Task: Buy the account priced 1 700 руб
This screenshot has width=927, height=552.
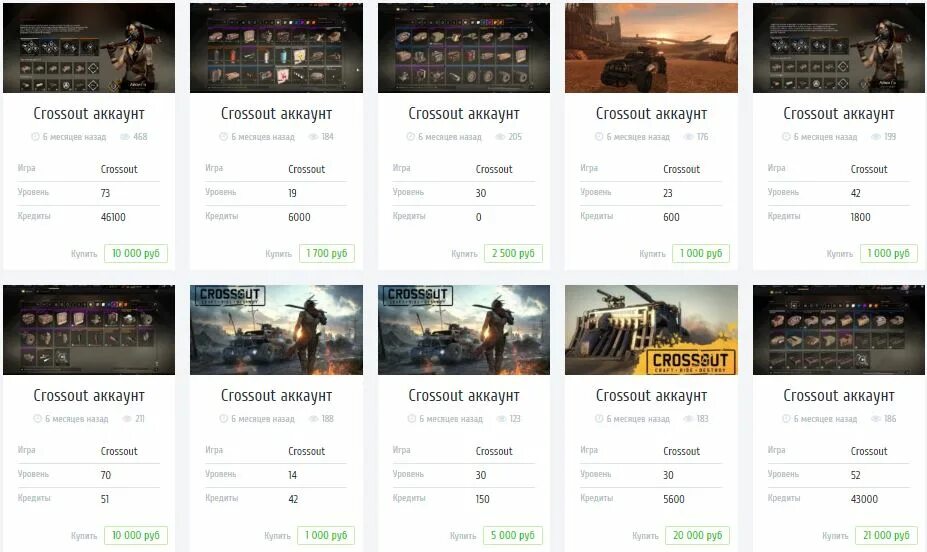Action: [326, 254]
